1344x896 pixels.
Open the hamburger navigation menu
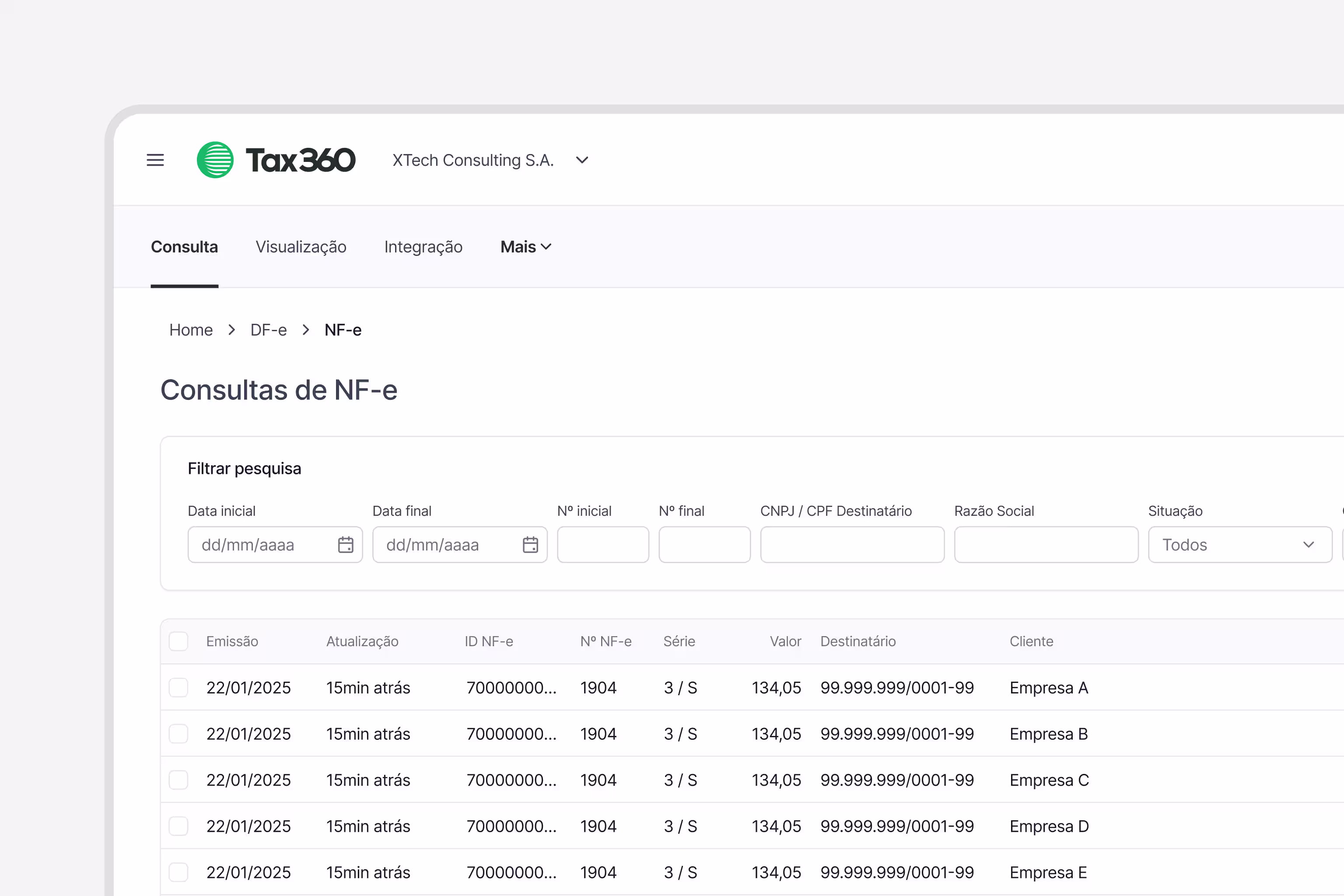point(155,160)
